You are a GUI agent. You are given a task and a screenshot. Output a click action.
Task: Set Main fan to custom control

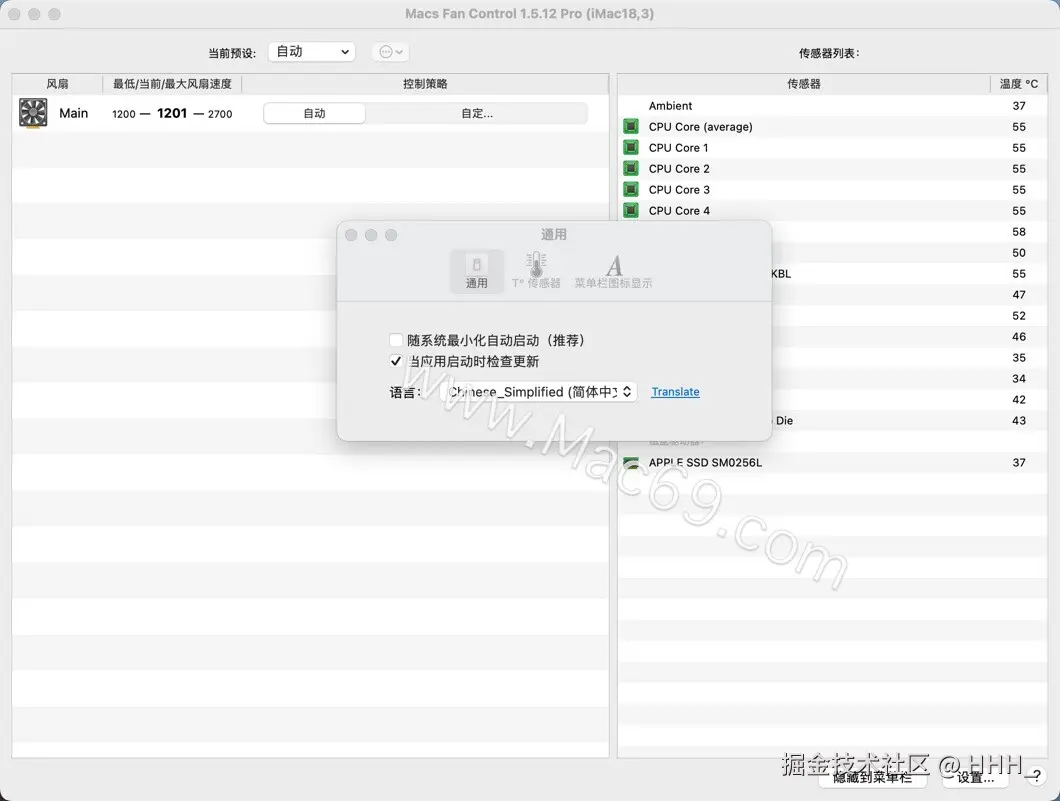click(x=477, y=114)
